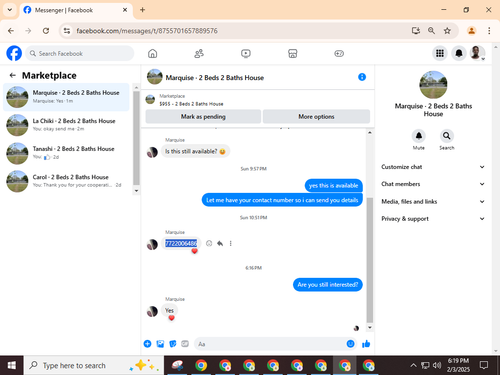Open Friends icon in top navigation

click(x=199, y=53)
